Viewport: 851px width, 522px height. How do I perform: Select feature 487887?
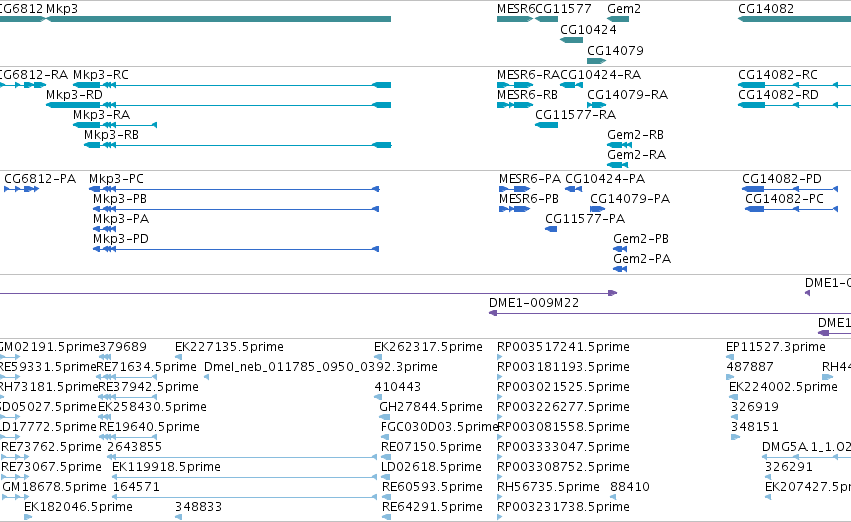(730, 377)
